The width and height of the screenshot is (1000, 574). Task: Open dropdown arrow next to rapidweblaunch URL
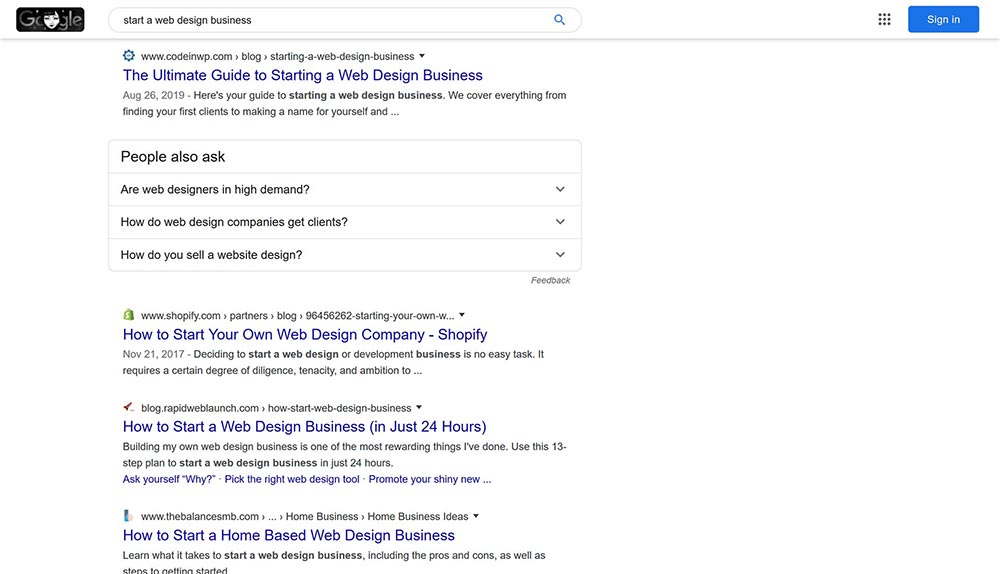pyautogui.click(x=419, y=408)
